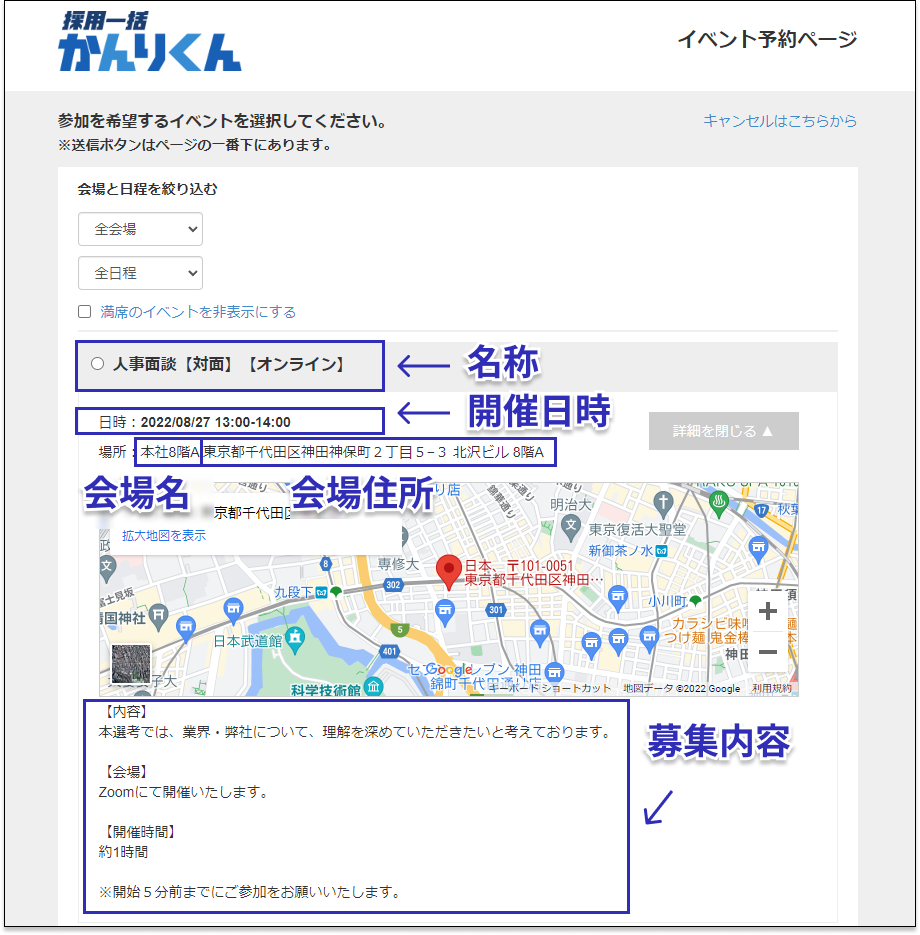Image resolution: width=920 pixels, height=935 pixels.
Task: Collapse the event details with 詳細を閉じる
Action: (723, 430)
